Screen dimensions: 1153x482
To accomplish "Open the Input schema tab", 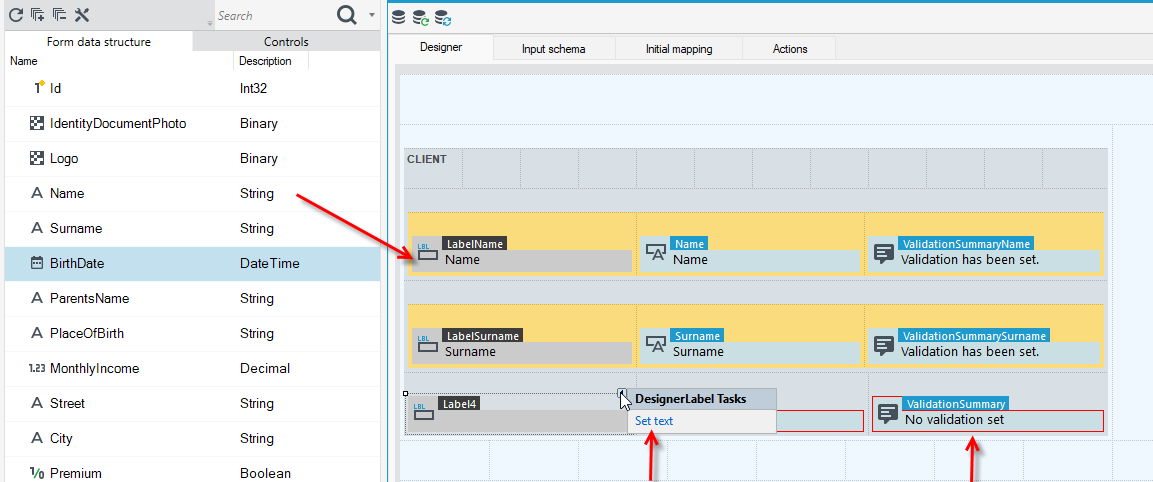I will click(x=554, y=49).
